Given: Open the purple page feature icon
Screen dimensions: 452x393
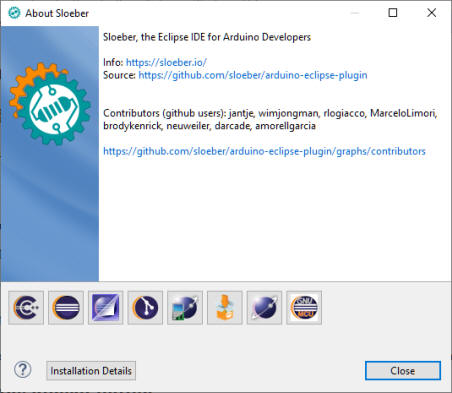Looking at the screenshot, I should point(105,307).
